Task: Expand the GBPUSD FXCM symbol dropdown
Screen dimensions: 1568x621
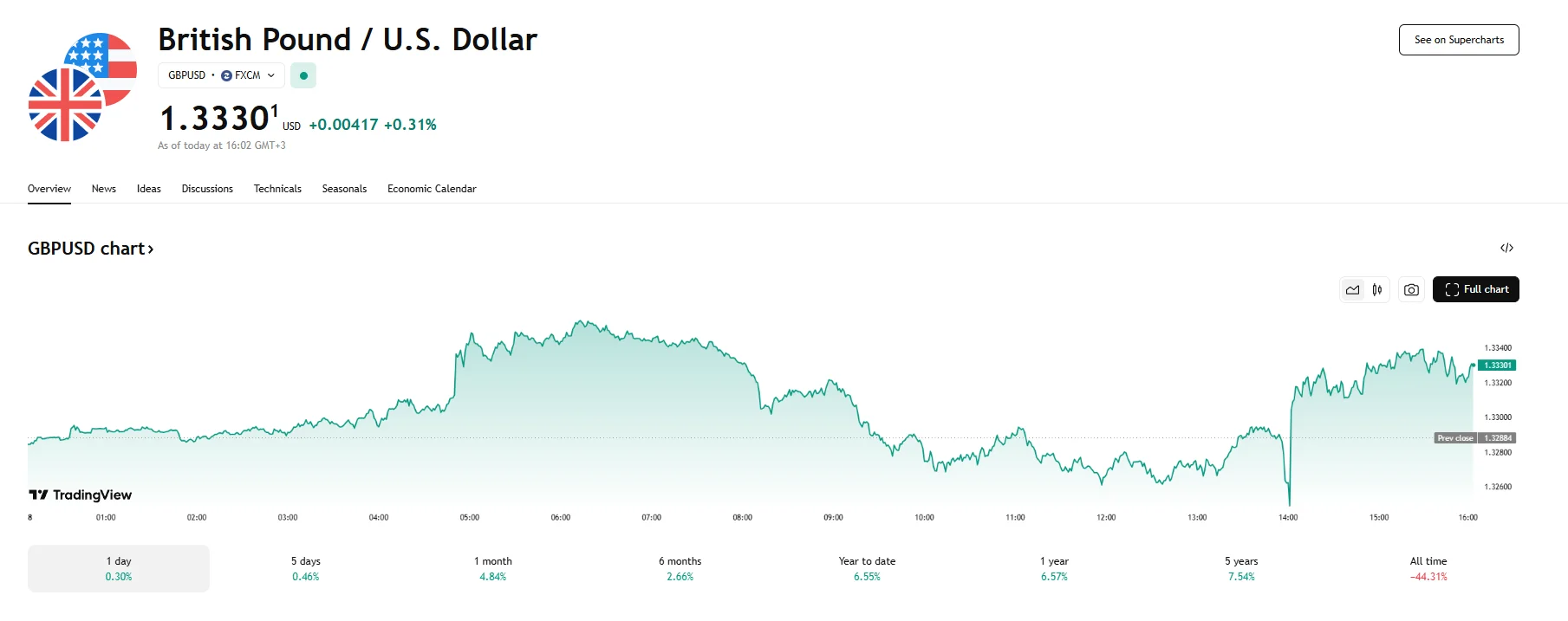Action: [271, 76]
